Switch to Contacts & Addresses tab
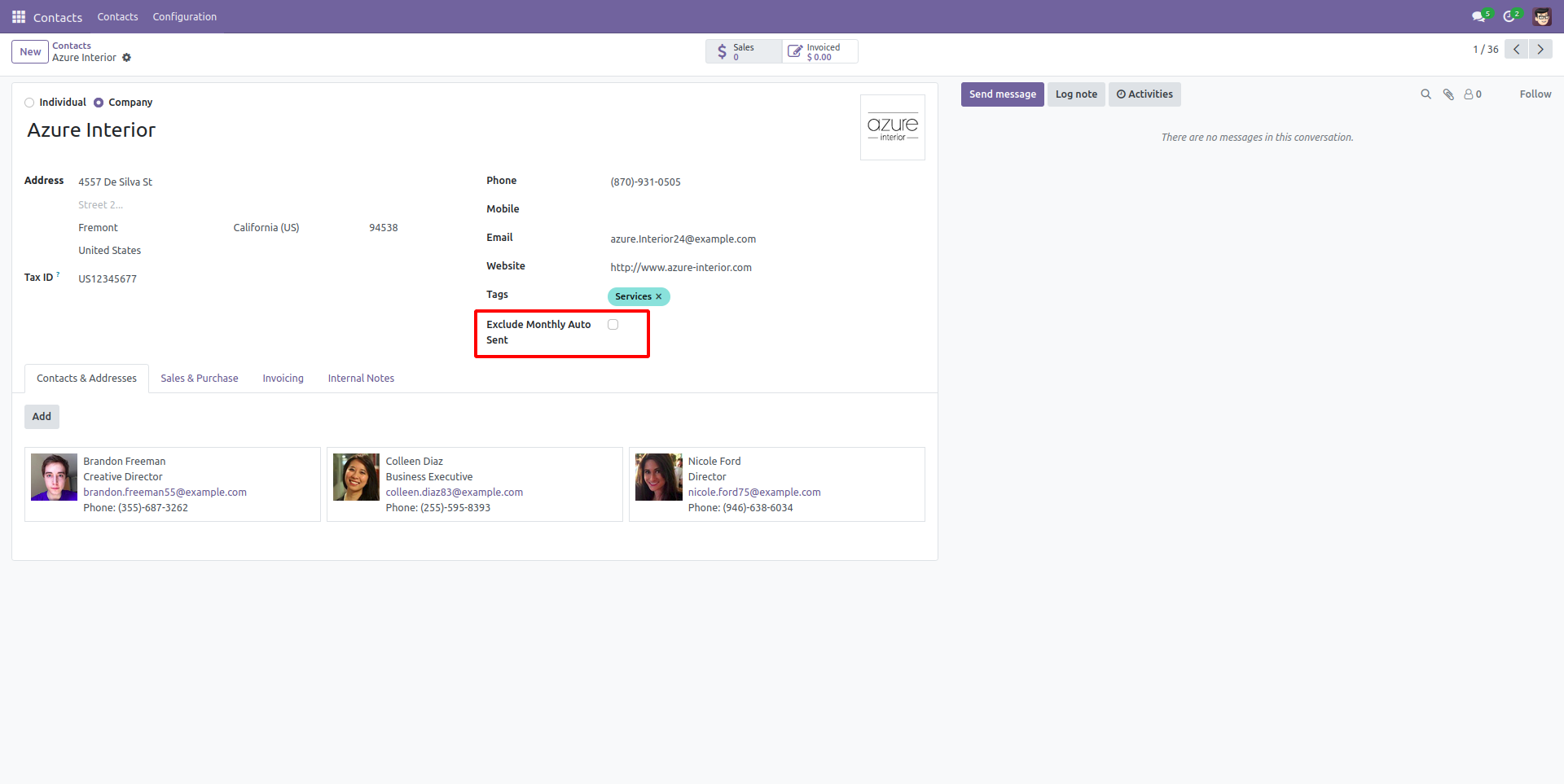This screenshot has width=1564, height=784. pyautogui.click(x=87, y=379)
